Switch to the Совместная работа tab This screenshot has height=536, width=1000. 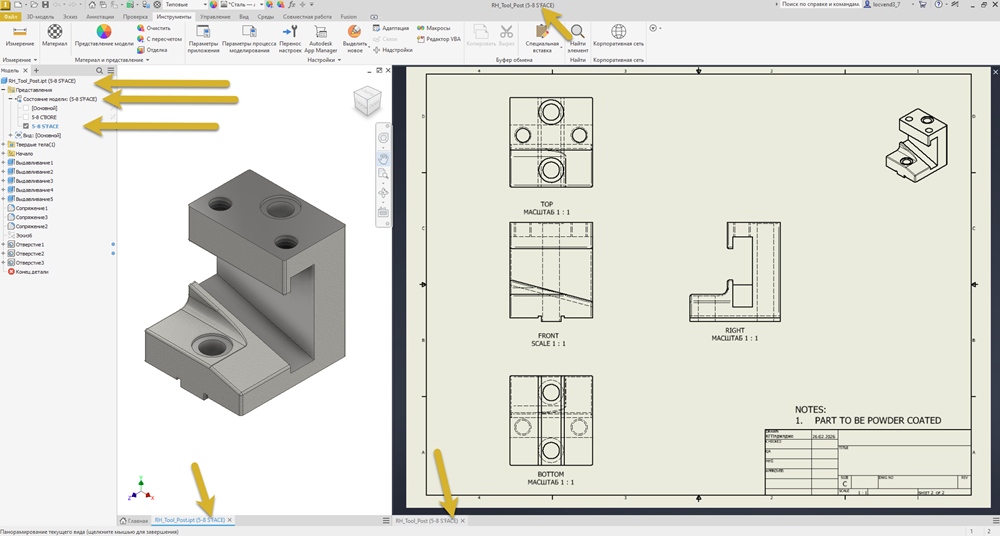(x=307, y=17)
